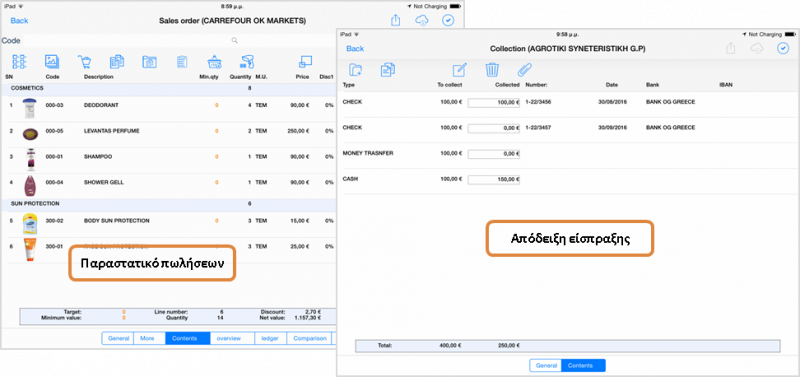Select Contents tab in Sales order
Viewport: 800px width, 377px height.
[187, 338]
